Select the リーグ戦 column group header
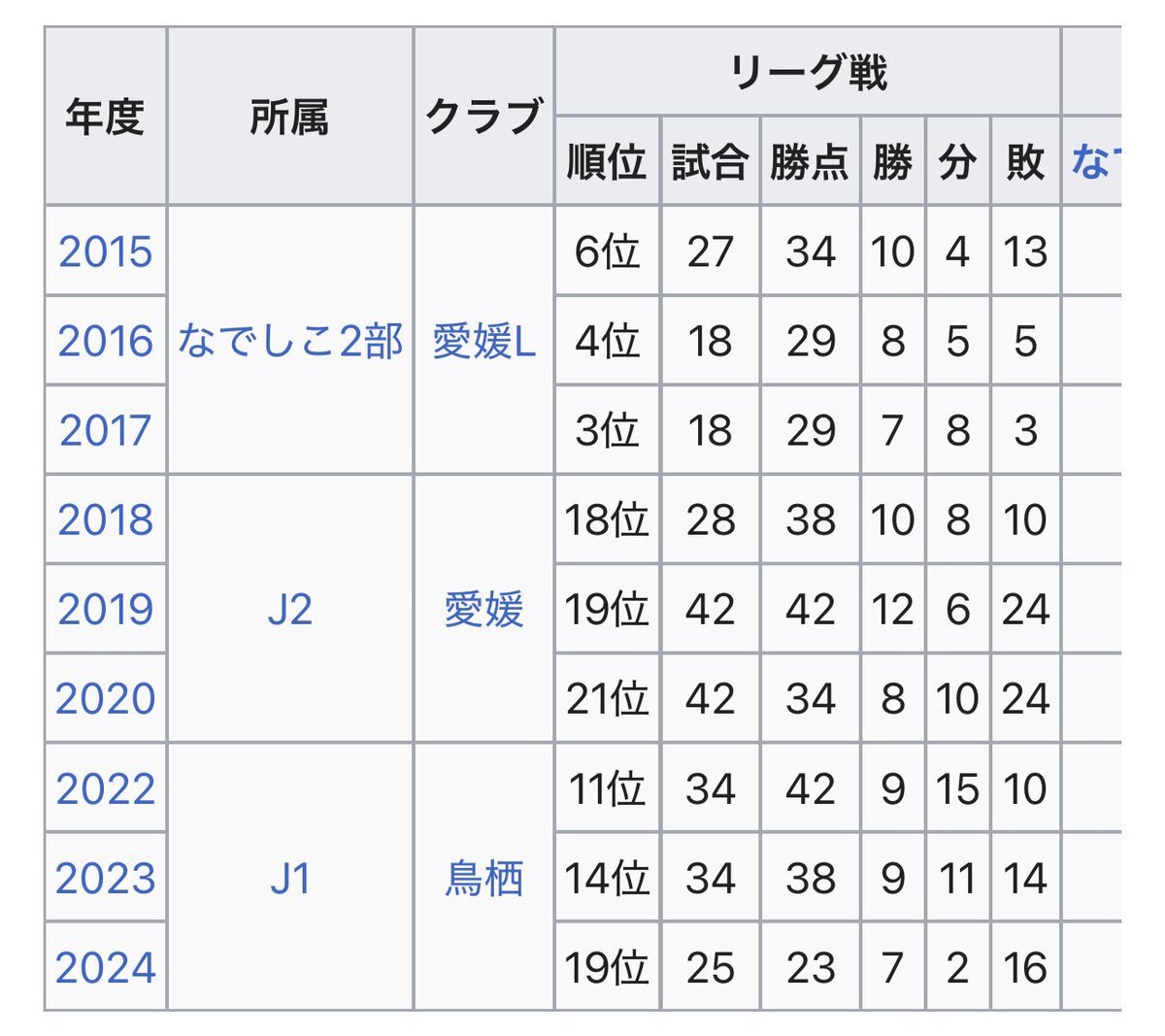The image size is (1165, 1036). pos(808,72)
